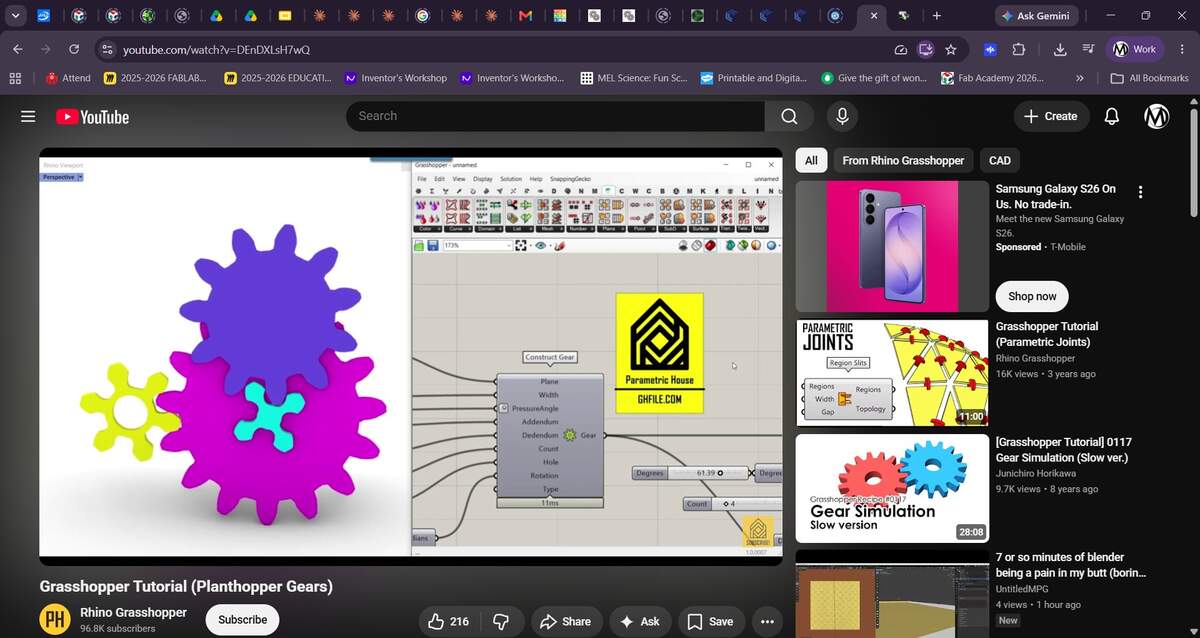Share the video
The width and height of the screenshot is (1200, 638).
pyautogui.click(x=565, y=621)
